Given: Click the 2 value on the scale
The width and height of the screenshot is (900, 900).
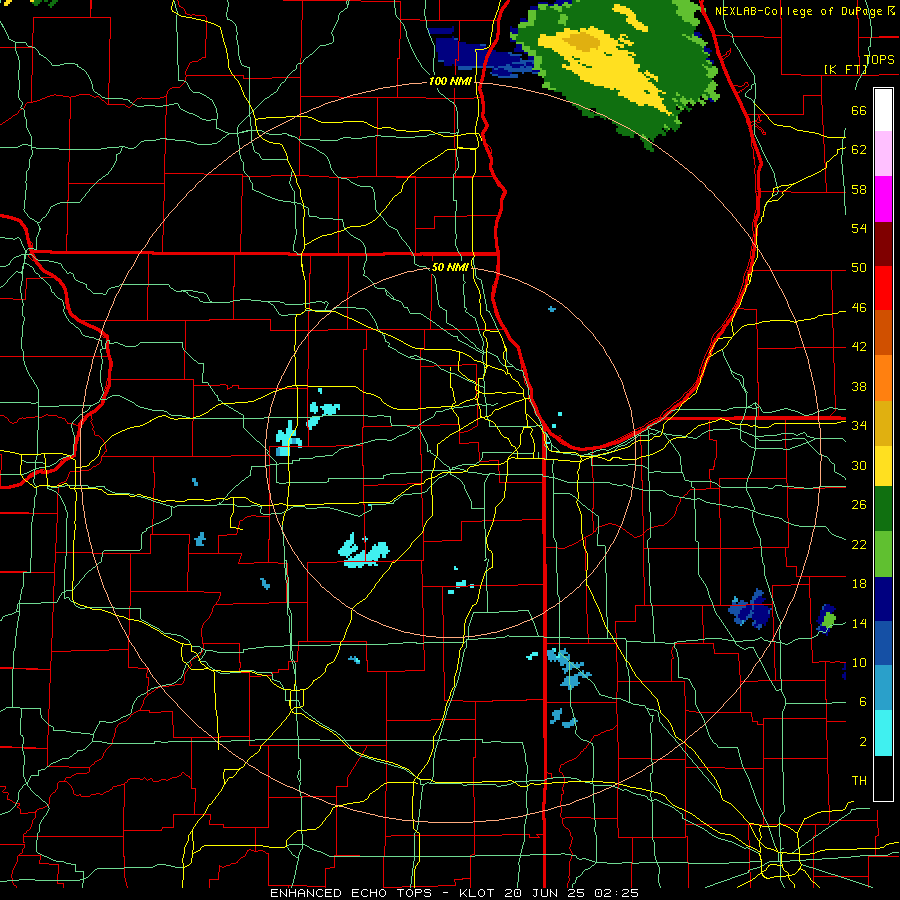Looking at the screenshot, I should 862,741.
